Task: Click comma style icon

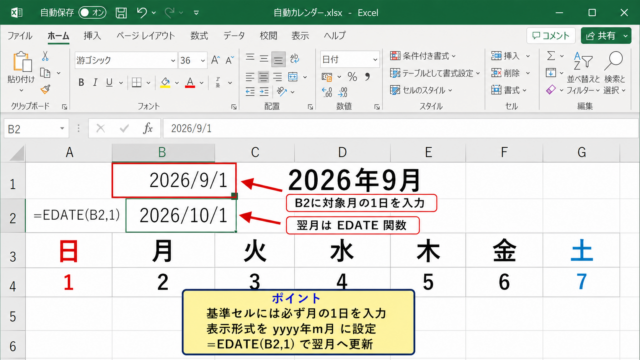Action: [x=367, y=76]
